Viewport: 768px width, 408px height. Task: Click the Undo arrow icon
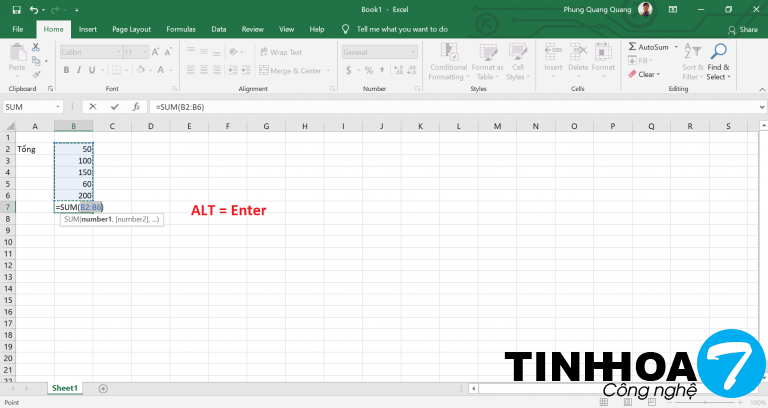point(34,9)
